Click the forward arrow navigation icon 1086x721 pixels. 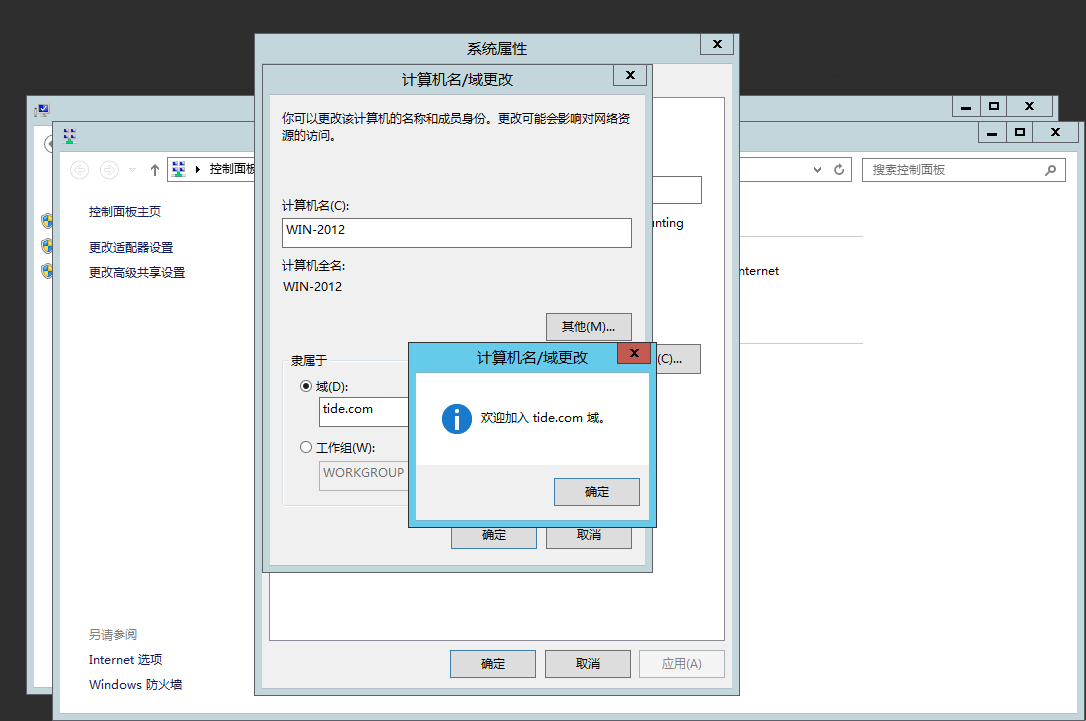[109, 170]
